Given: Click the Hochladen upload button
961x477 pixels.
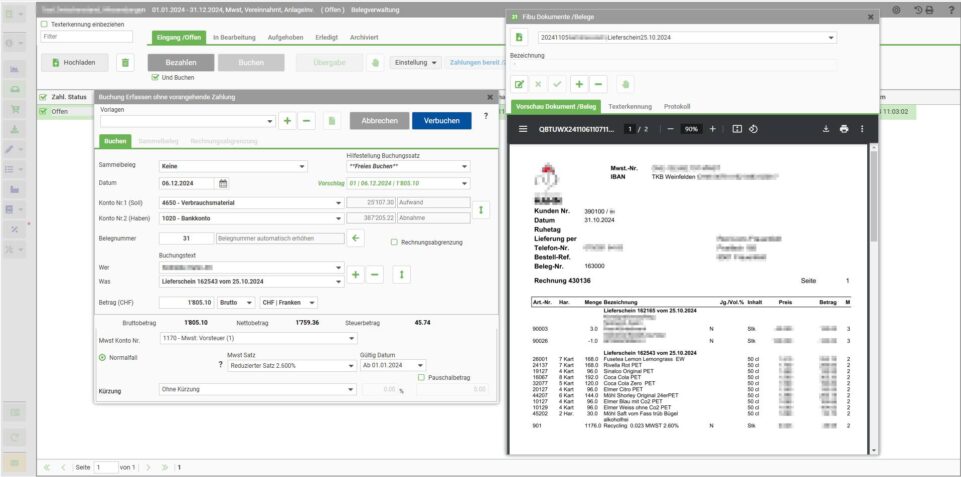Looking at the screenshot, I should pos(75,63).
